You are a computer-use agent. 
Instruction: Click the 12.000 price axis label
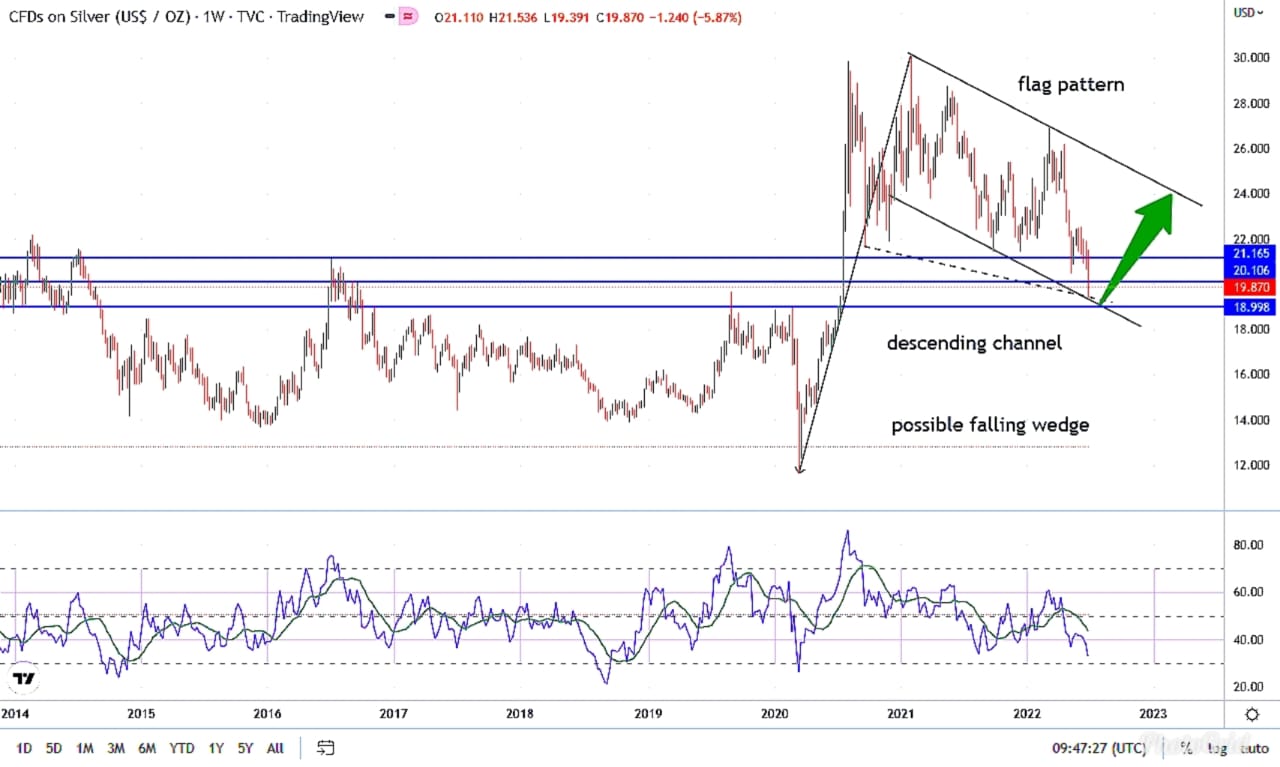click(1252, 465)
